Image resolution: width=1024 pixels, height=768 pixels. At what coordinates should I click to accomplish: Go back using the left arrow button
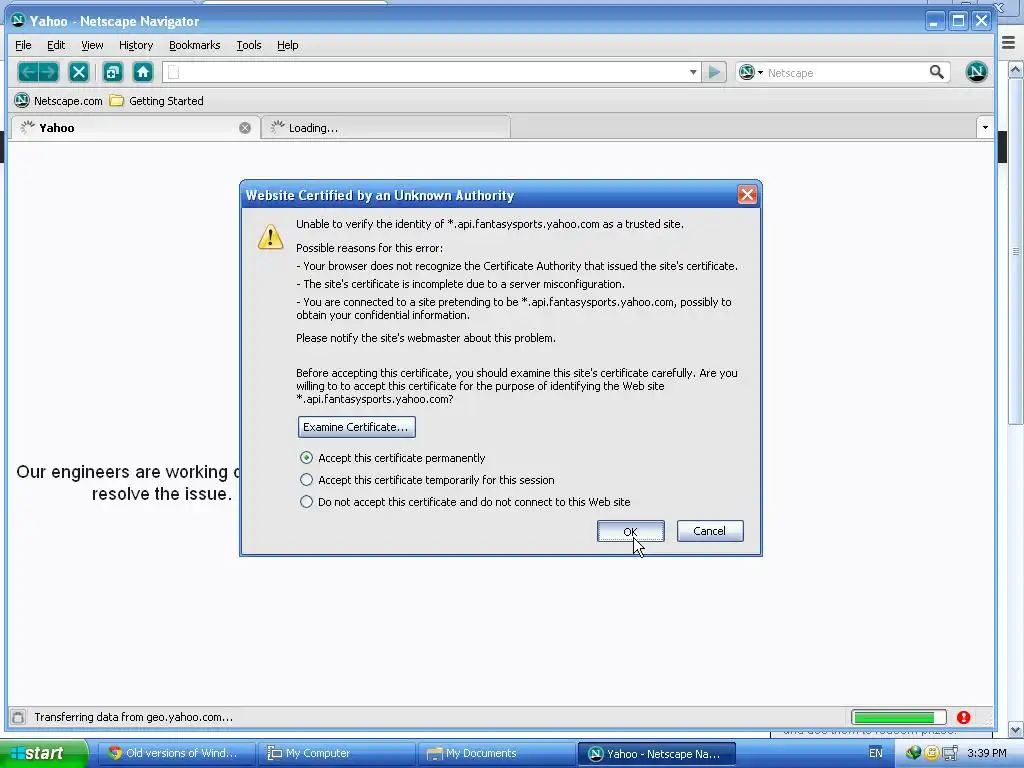click(28, 72)
